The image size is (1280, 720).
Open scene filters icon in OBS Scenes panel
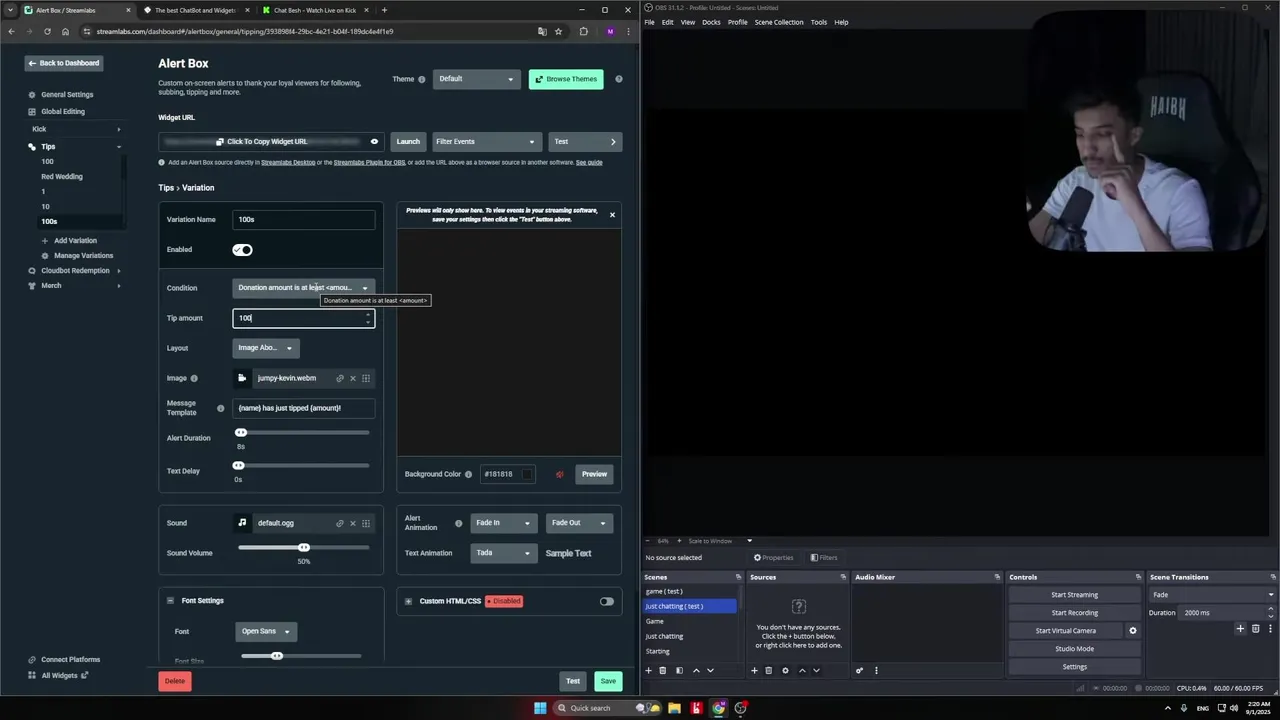(679, 671)
